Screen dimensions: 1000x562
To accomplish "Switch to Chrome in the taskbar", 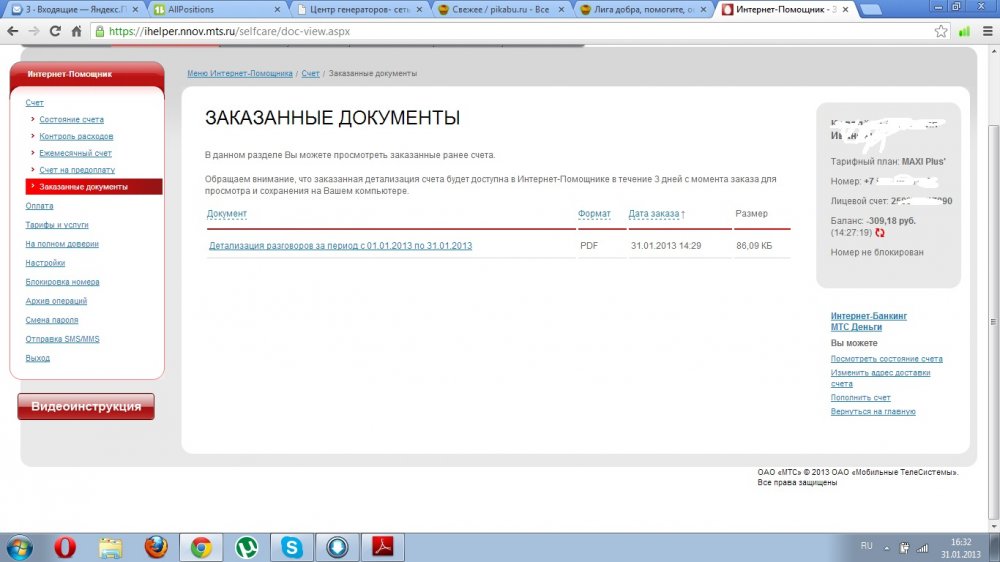I will 201,547.
